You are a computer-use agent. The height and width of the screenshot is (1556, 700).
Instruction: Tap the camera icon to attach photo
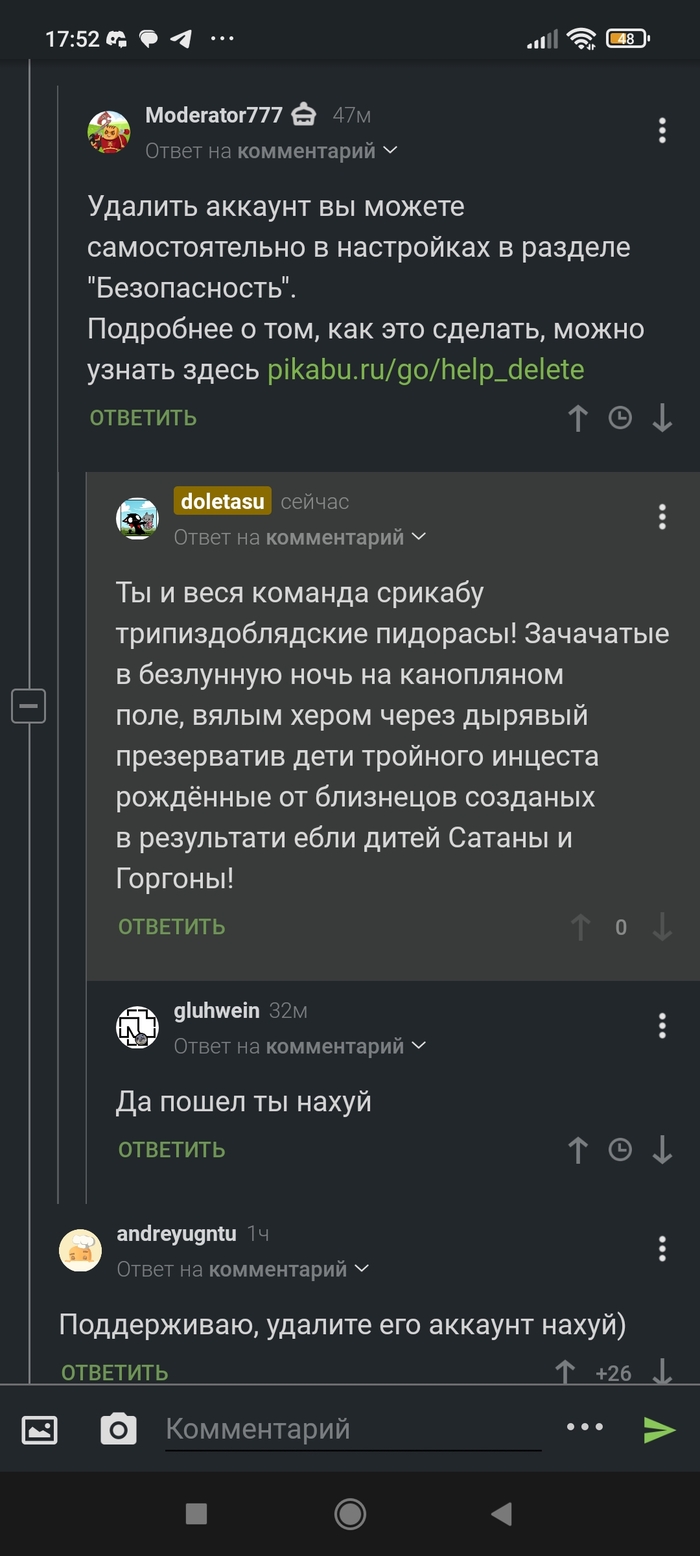click(118, 1429)
